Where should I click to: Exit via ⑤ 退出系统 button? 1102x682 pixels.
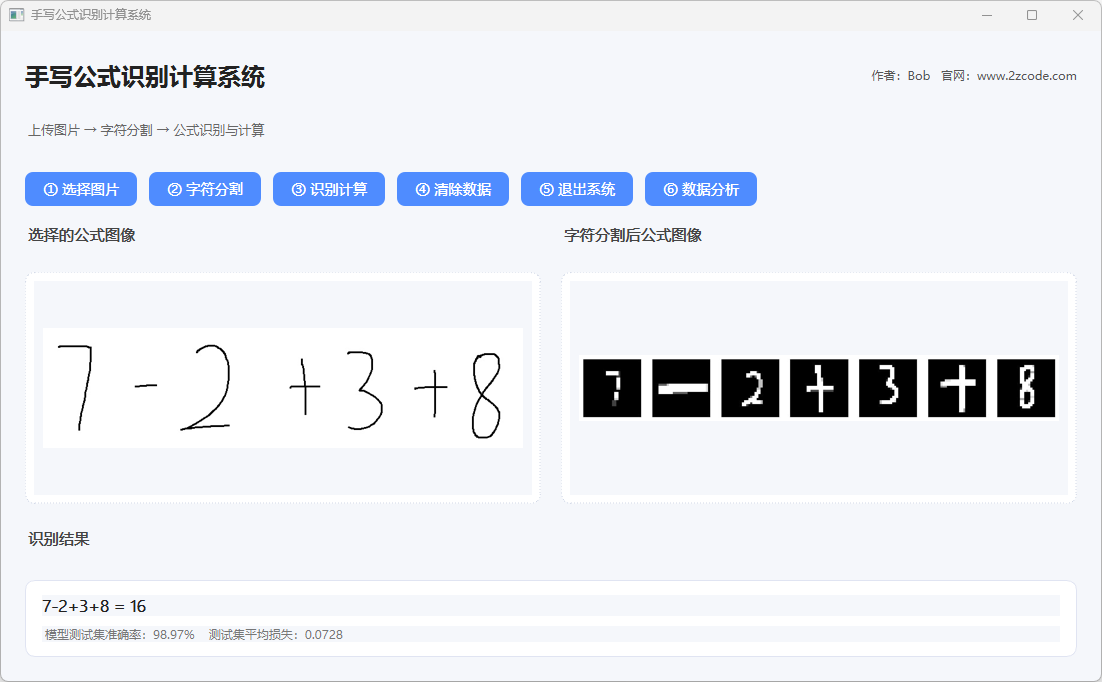coord(577,189)
